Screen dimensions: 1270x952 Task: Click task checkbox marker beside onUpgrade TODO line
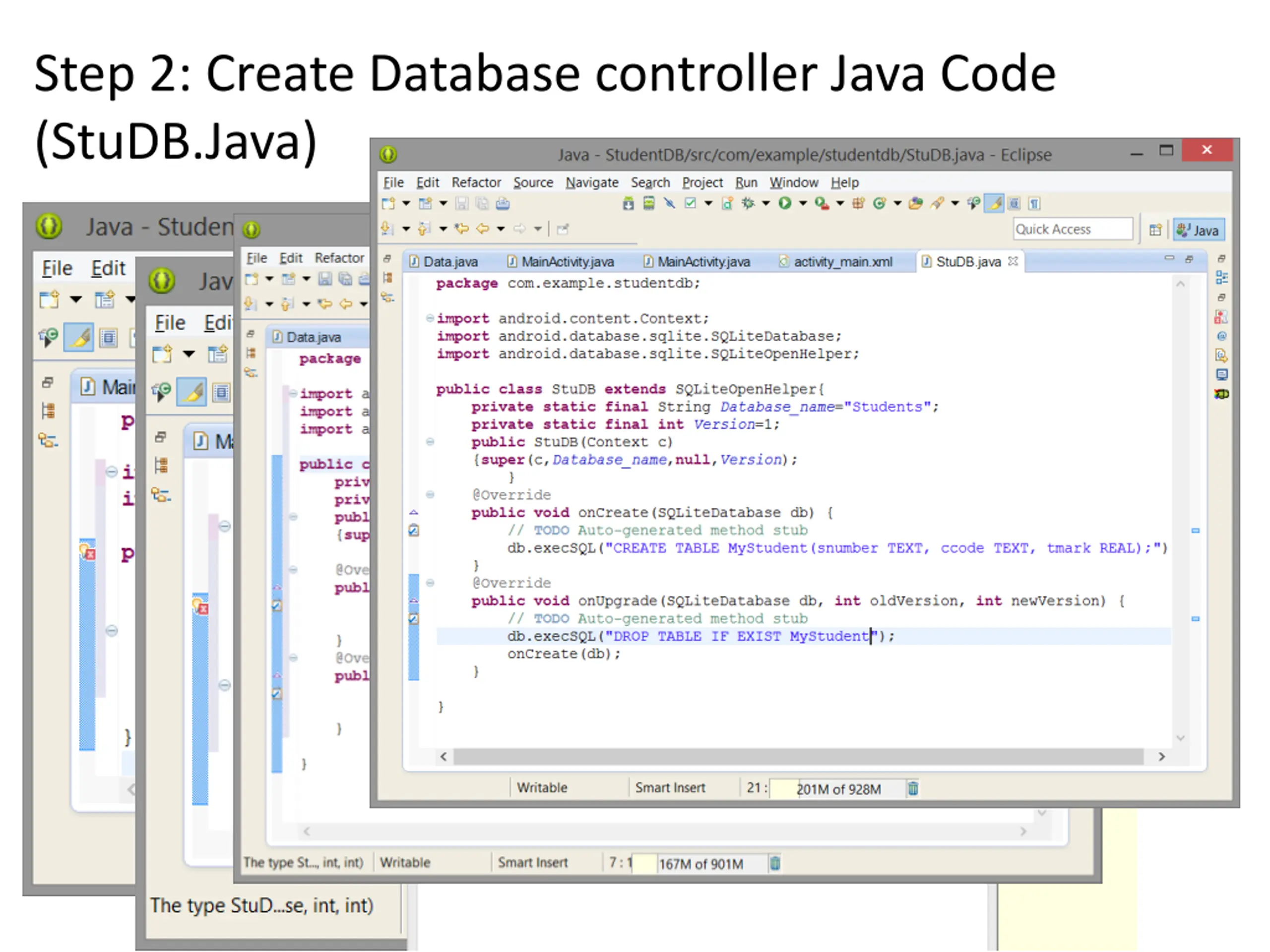(413, 619)
